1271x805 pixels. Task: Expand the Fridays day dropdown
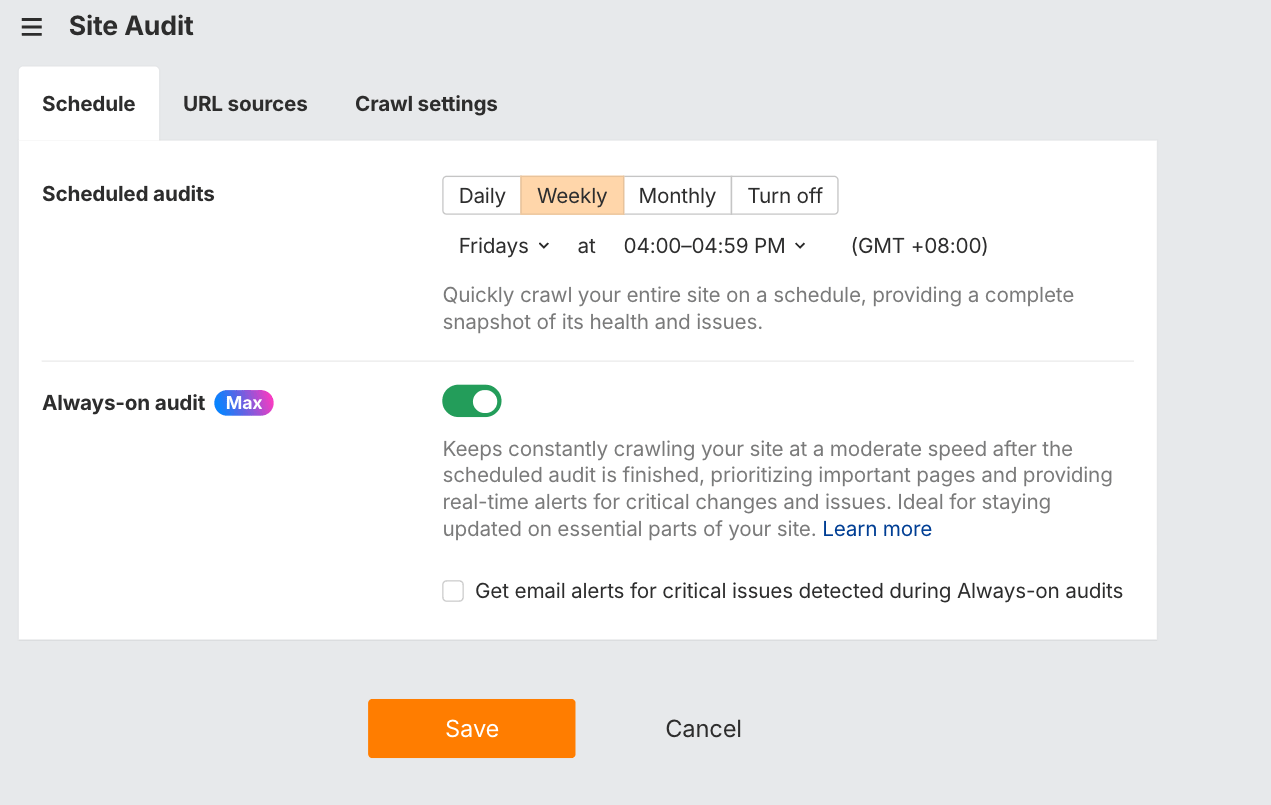point(504,246)
